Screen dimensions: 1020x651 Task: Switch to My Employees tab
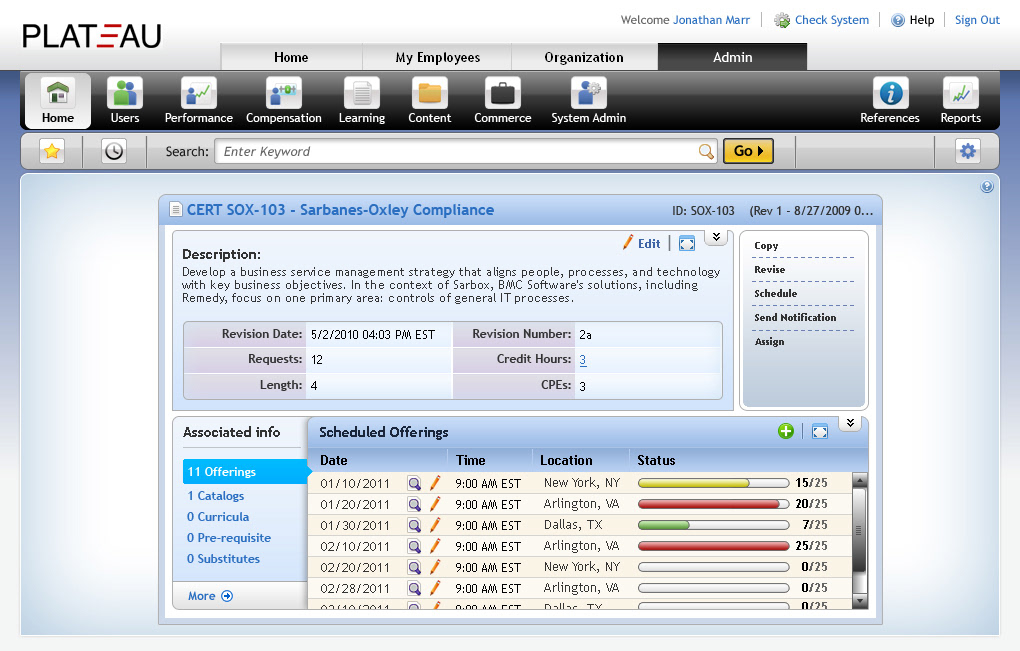437,57
